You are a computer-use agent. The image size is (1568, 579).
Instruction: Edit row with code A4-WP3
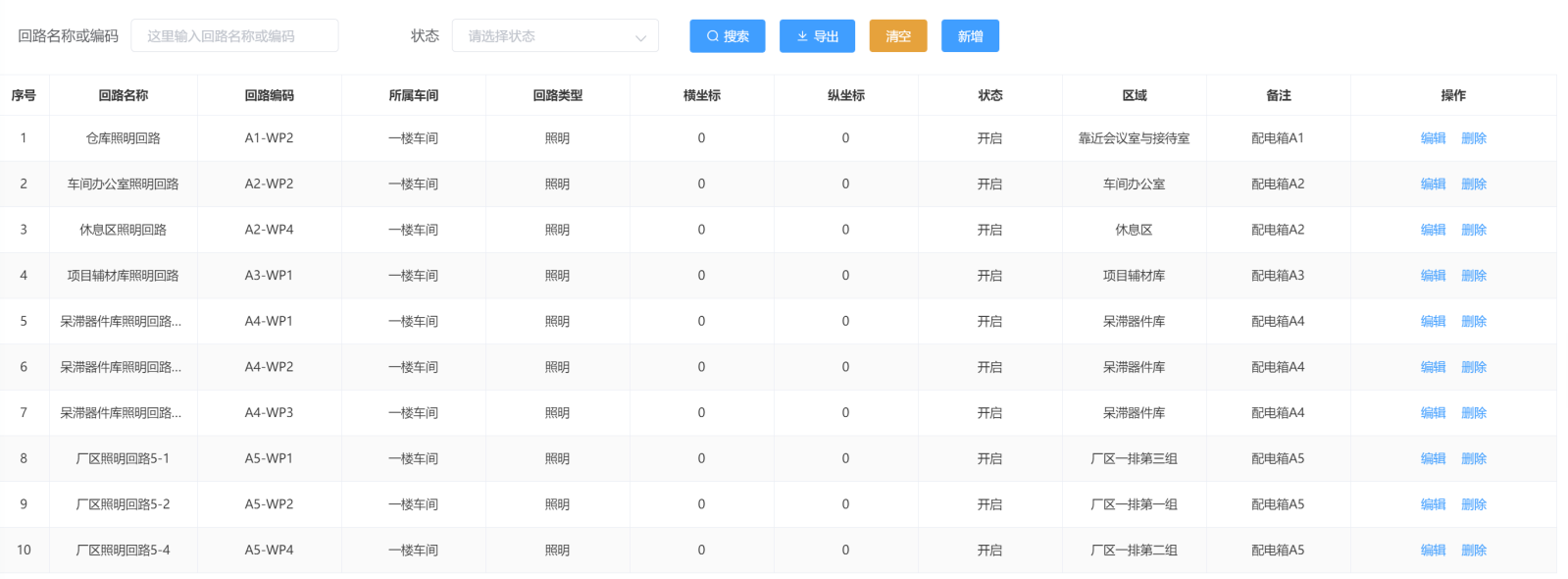point(1433,413)
